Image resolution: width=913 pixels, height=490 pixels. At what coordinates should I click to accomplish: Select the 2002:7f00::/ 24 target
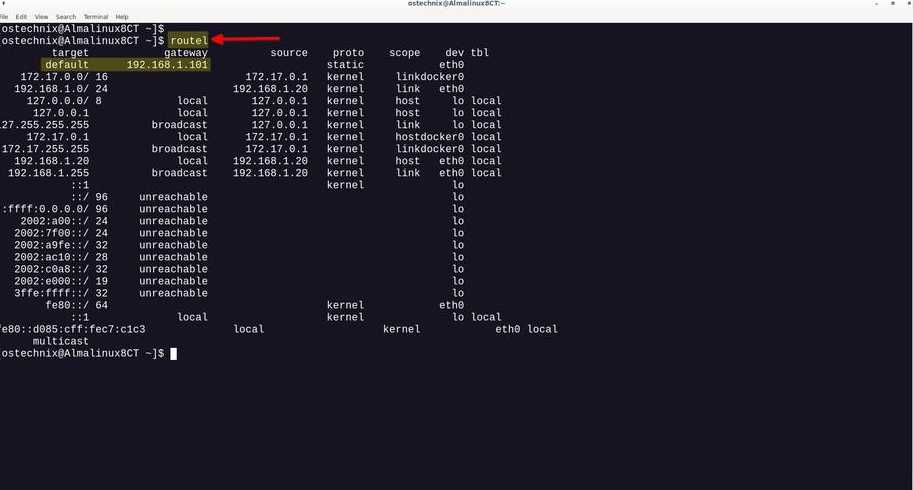(61, 233)
